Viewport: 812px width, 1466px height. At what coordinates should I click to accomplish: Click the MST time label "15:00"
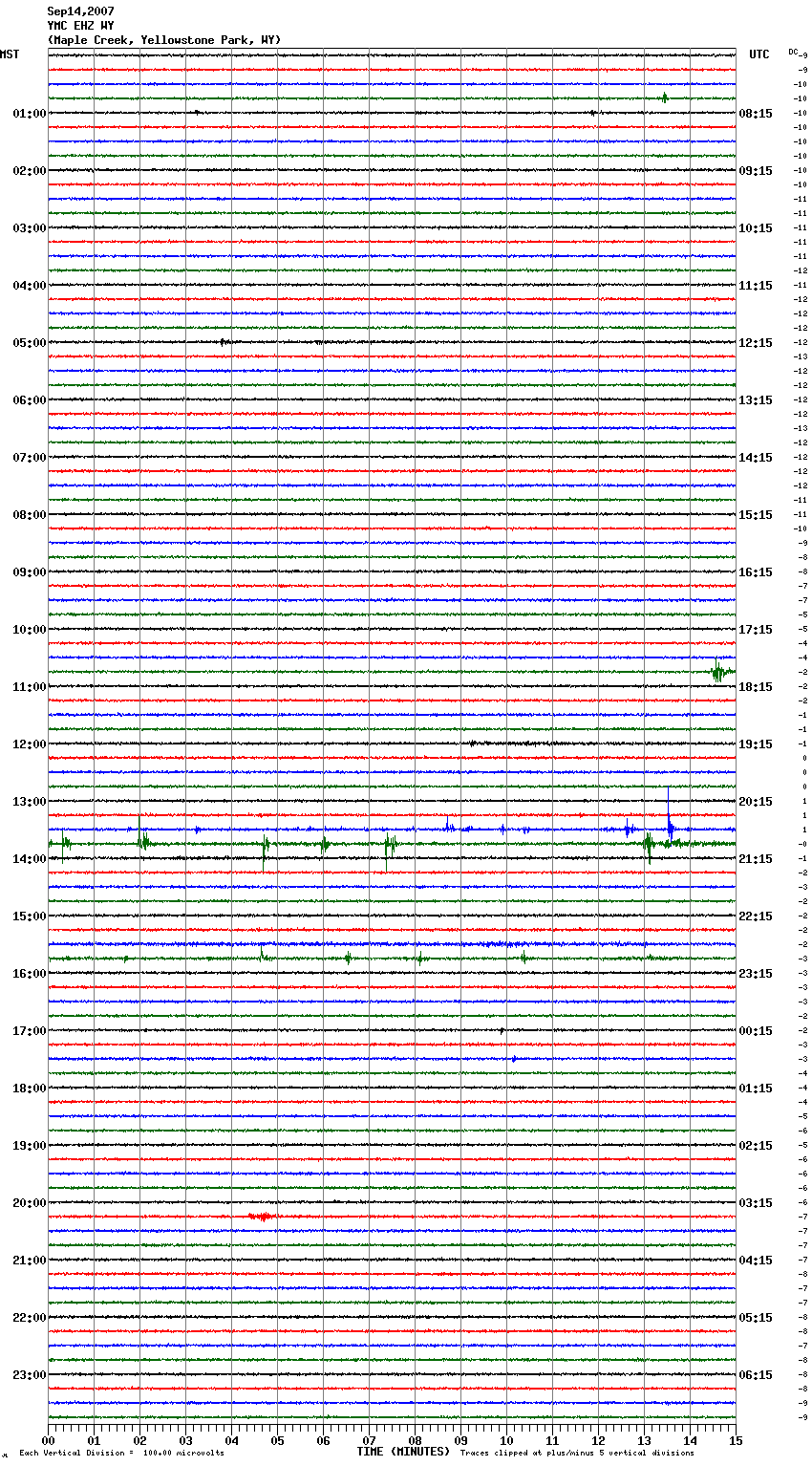[30, 916]
